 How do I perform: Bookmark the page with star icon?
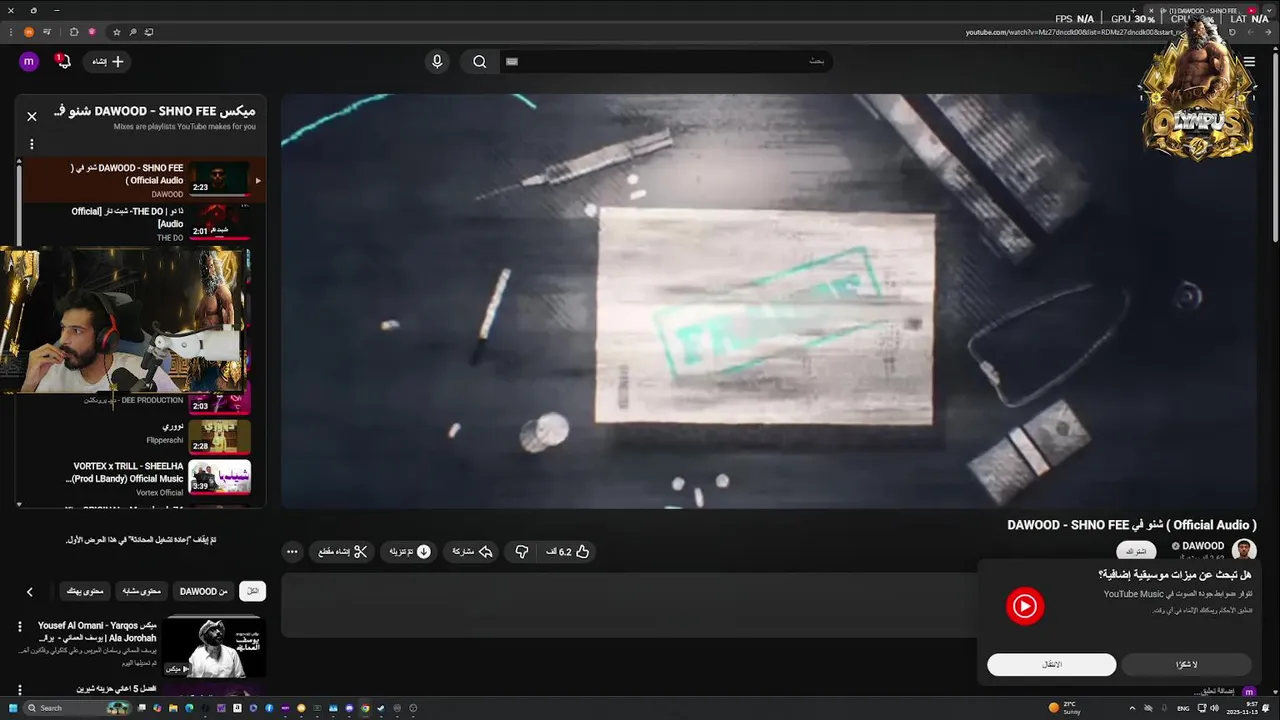pos(117,32)
